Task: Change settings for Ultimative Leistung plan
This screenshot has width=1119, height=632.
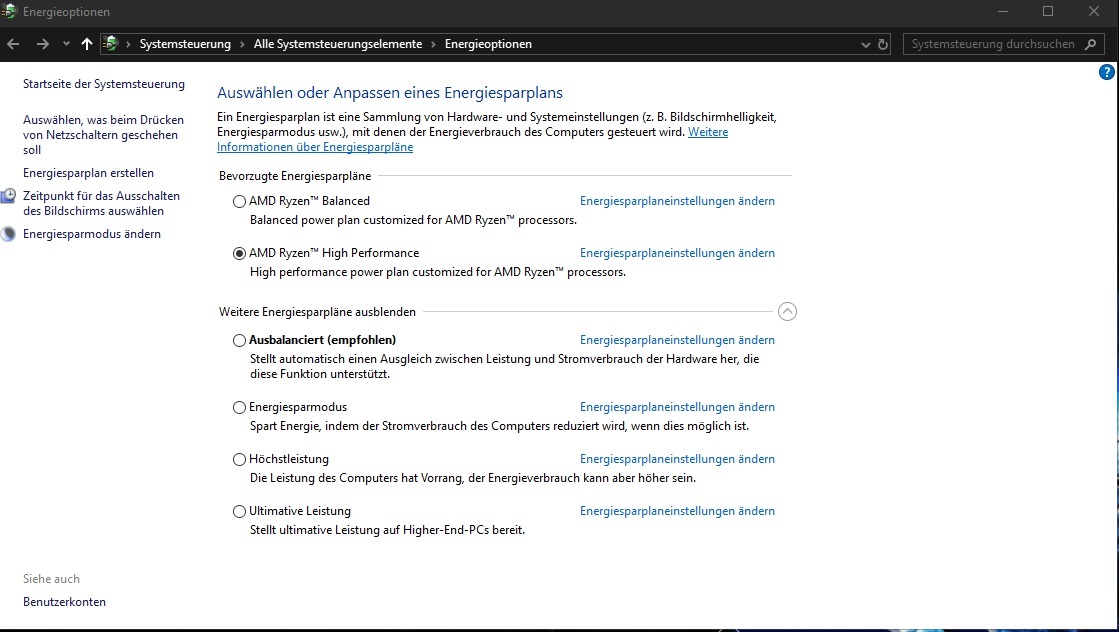Action: (677, 511)
